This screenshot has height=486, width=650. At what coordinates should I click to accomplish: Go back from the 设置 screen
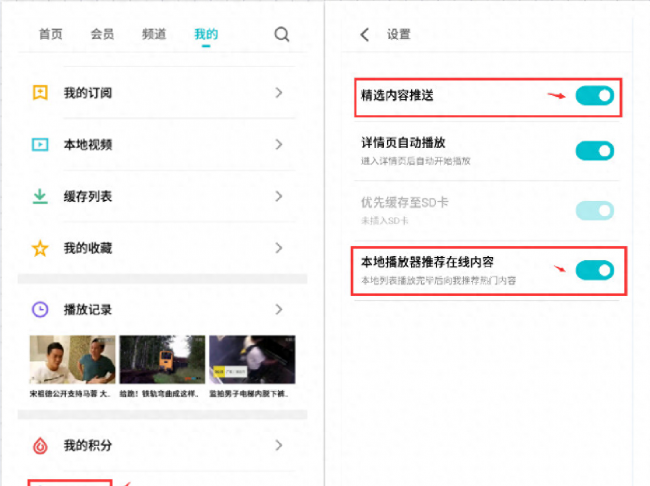coord(364,34)
